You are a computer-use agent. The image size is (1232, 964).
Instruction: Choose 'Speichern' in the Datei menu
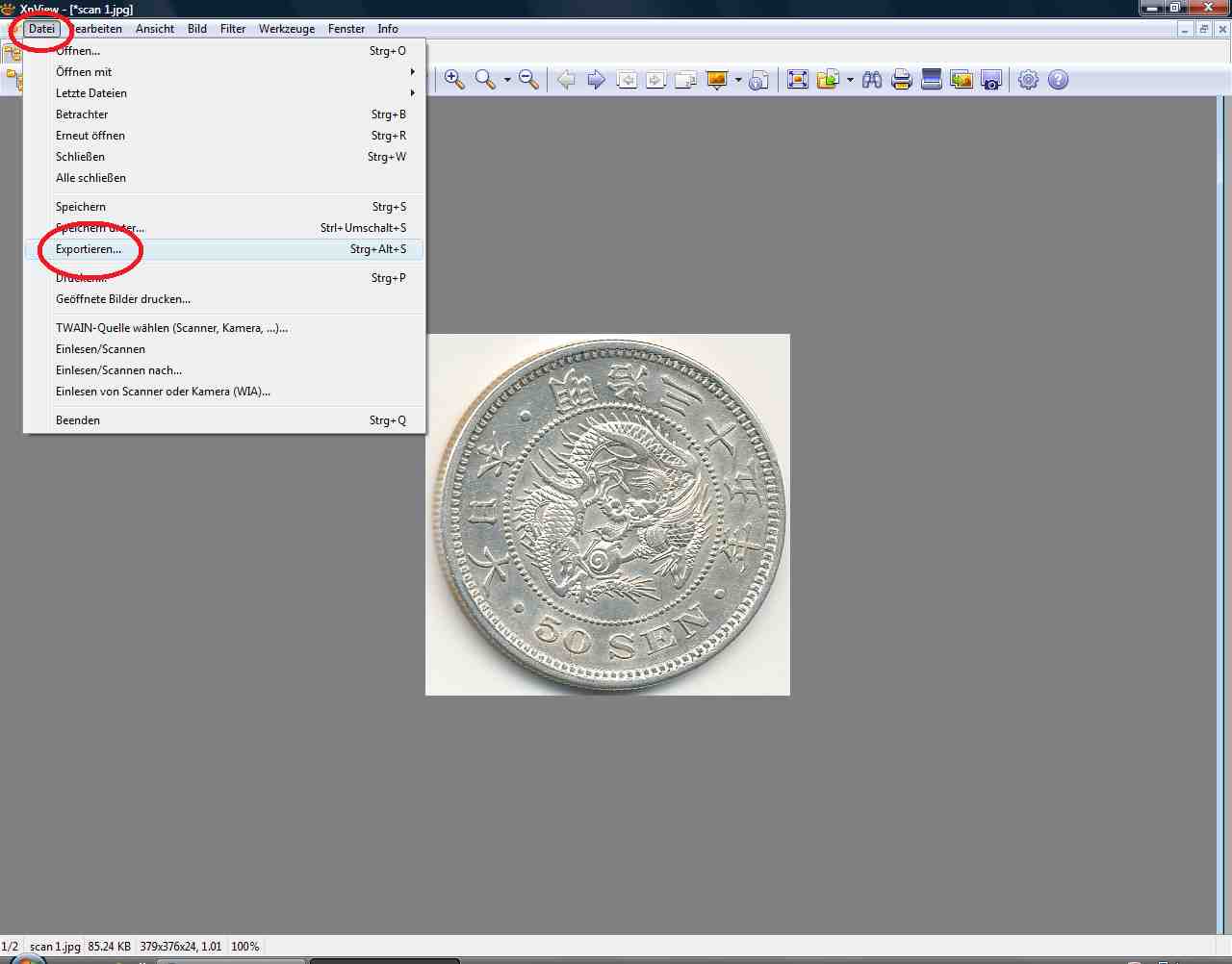point(81,207)
